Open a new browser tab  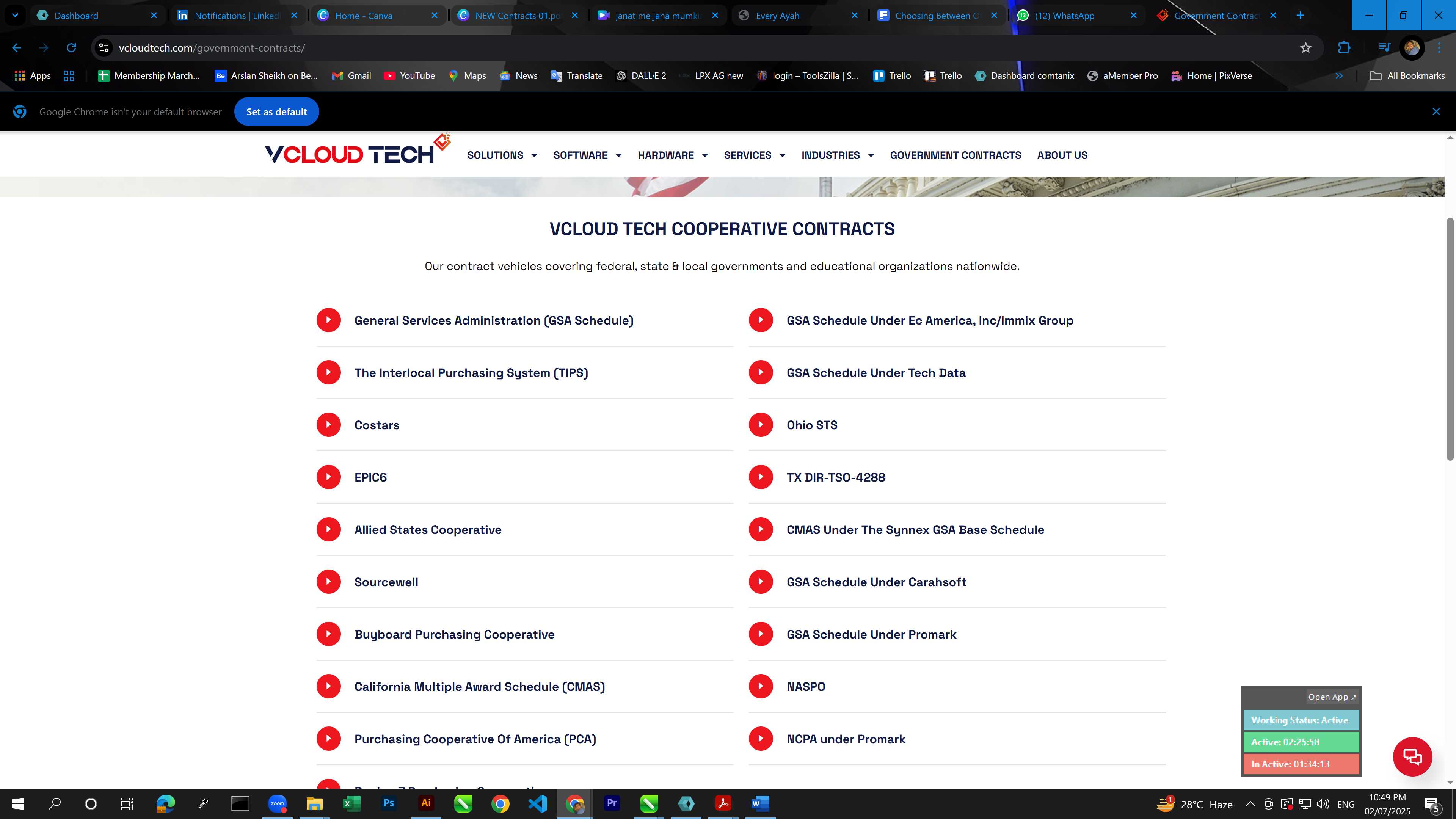1301,15
